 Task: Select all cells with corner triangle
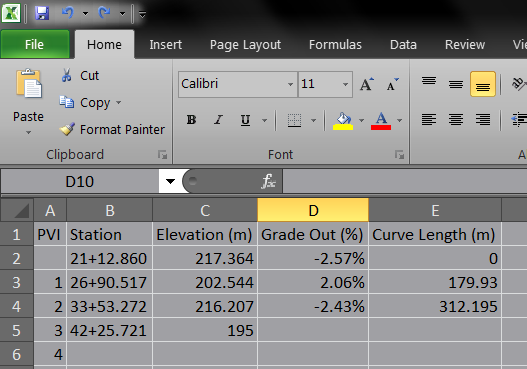pyautogui.click(x=17, y=210)
